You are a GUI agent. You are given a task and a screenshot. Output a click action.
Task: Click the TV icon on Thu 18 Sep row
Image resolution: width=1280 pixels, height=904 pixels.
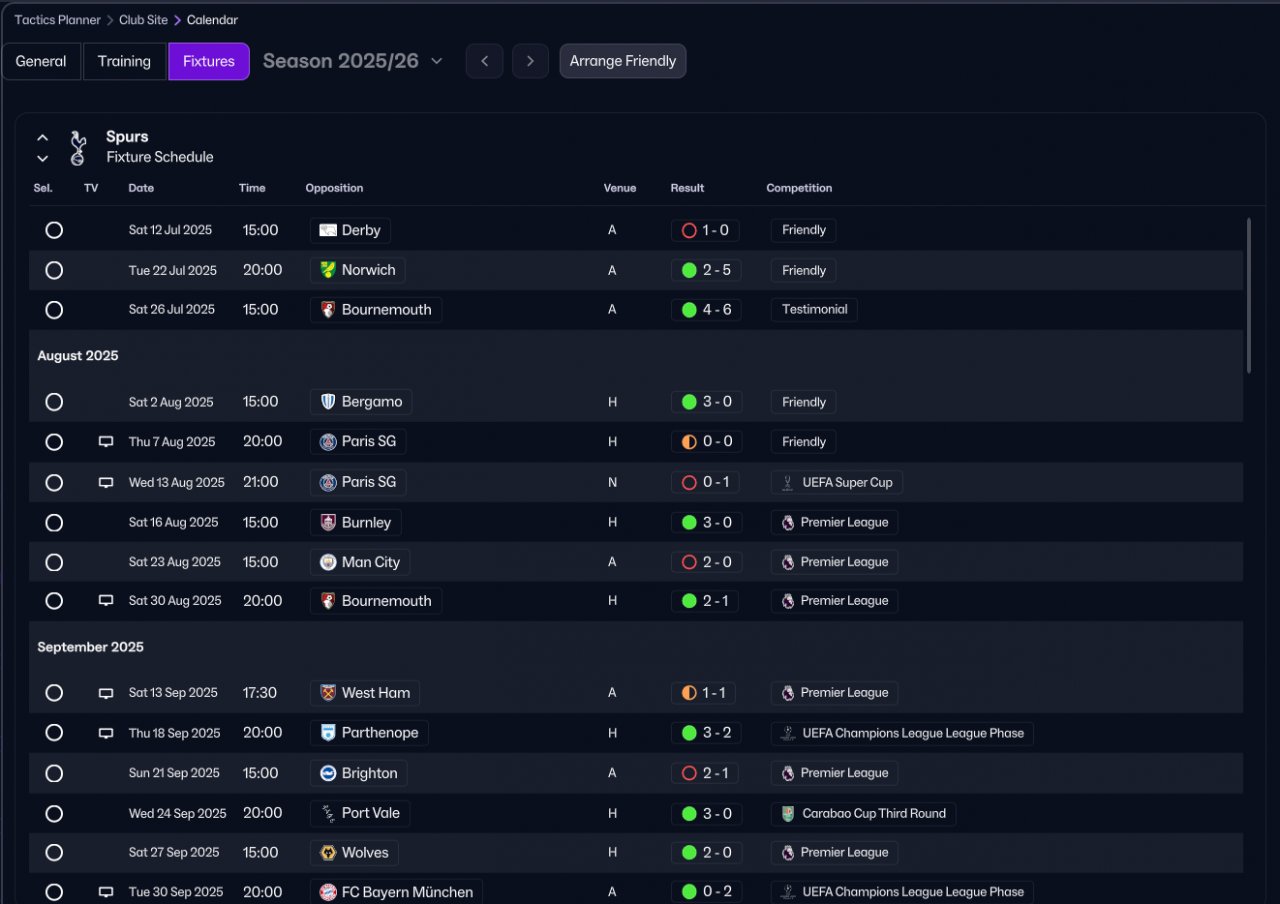point(106,733)
